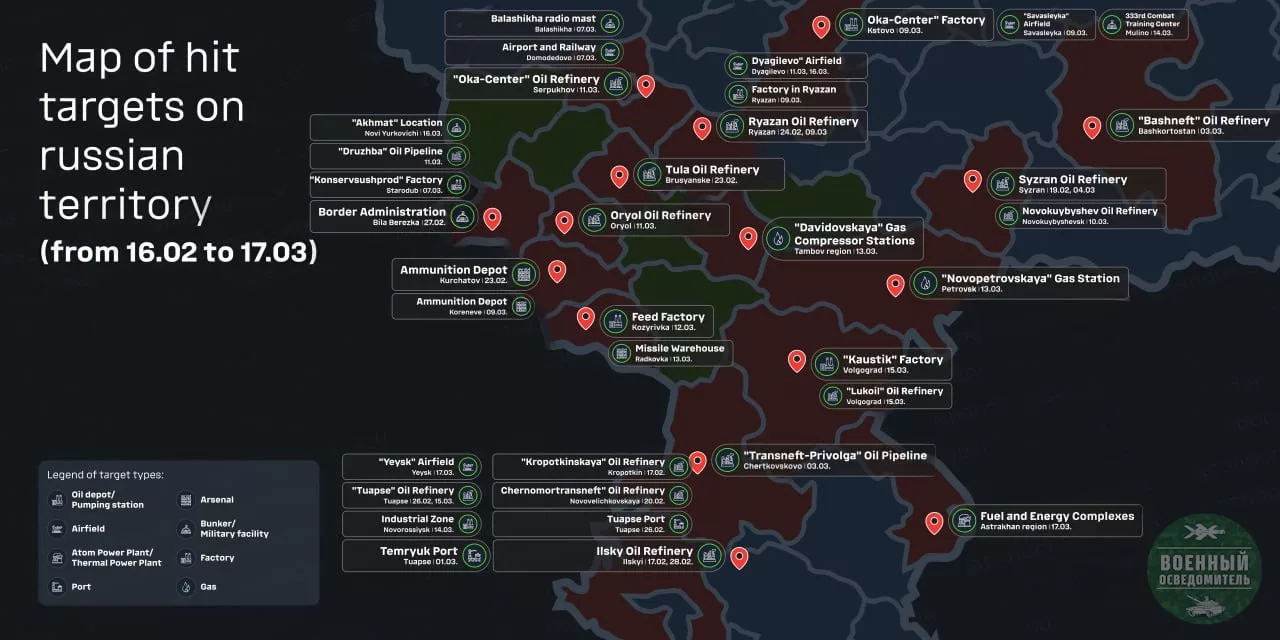Screen dimensions: 1280x640
Task: Click the arsenal icon next to Ammunition Depot Kurchatov
Action: point(522,274)
